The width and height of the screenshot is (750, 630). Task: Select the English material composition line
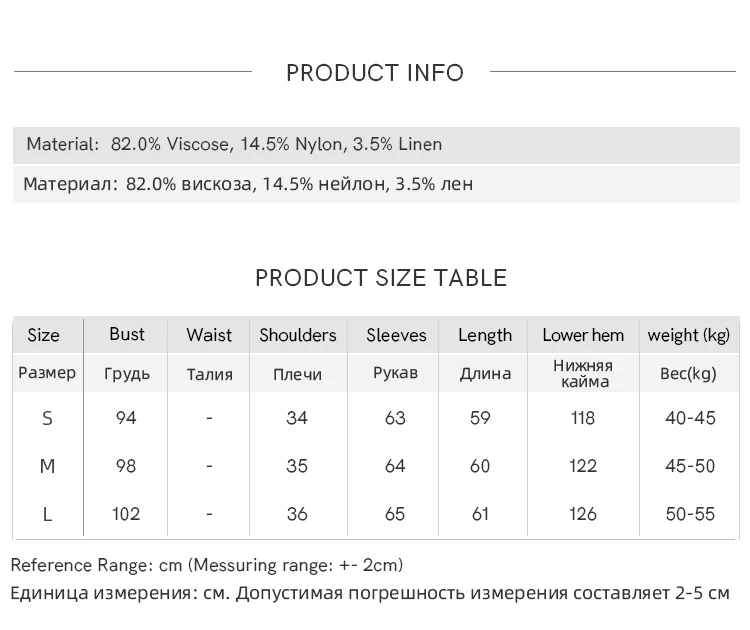234,144
